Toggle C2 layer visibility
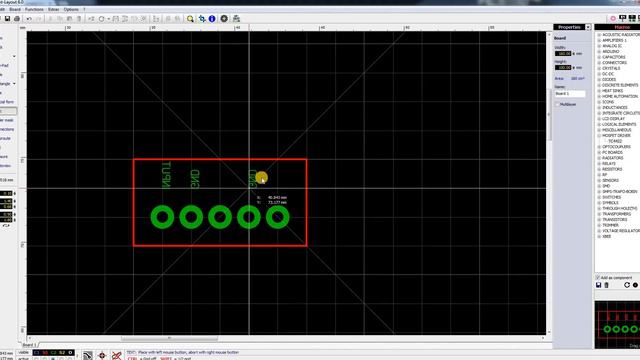Image resolution: width=640 pixels, height=360 pixels. 53,352
